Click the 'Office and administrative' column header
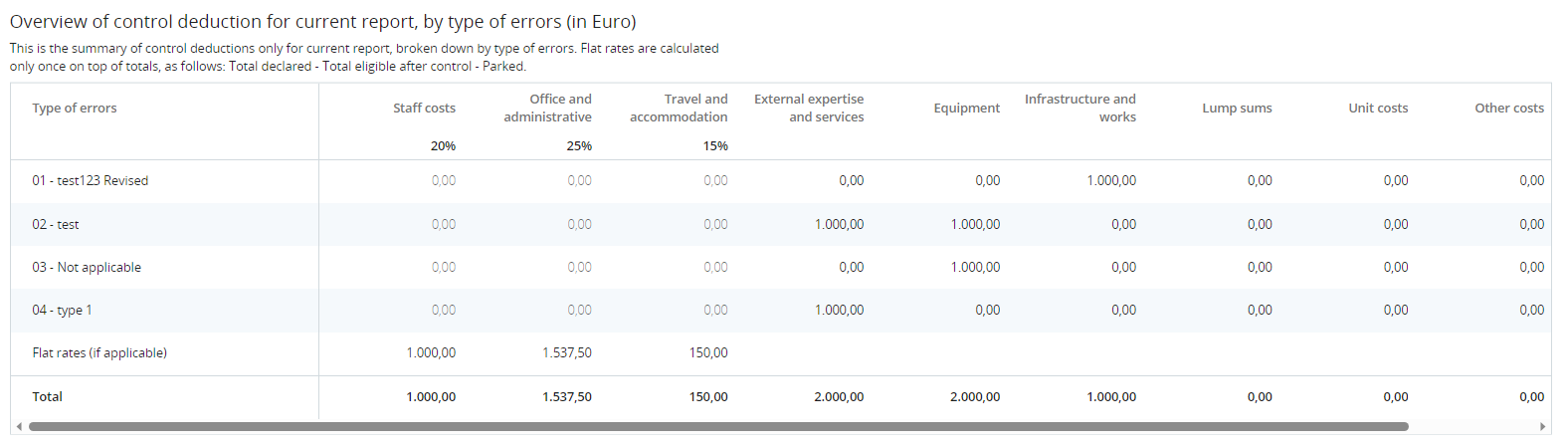 [547, 108]
